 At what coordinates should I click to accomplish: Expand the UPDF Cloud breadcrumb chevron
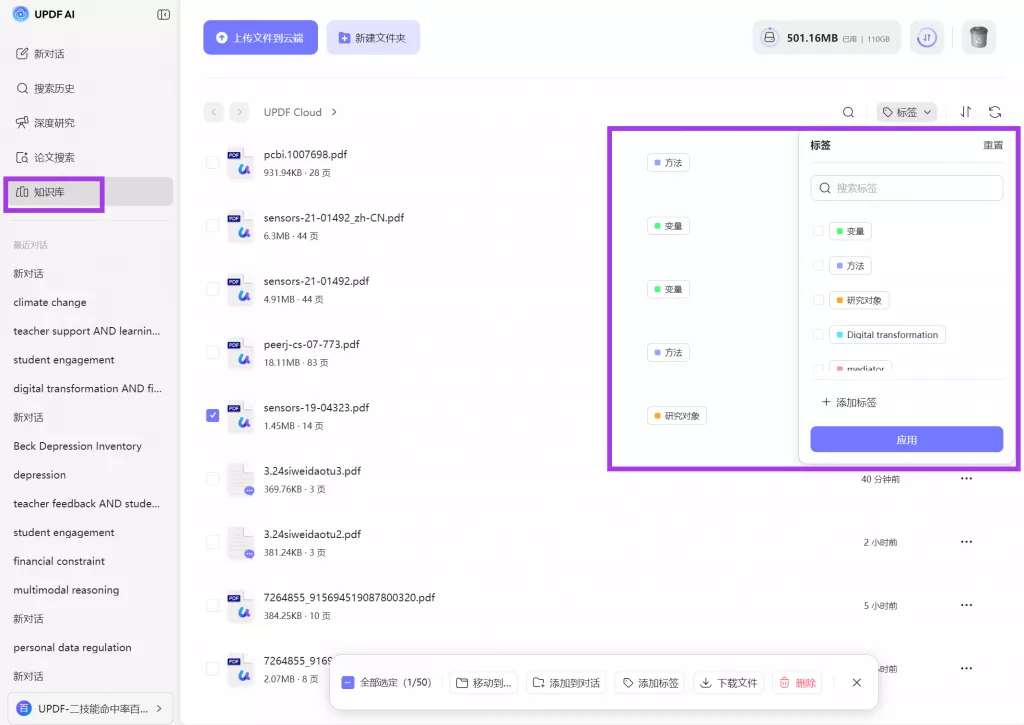coord(334,112)
